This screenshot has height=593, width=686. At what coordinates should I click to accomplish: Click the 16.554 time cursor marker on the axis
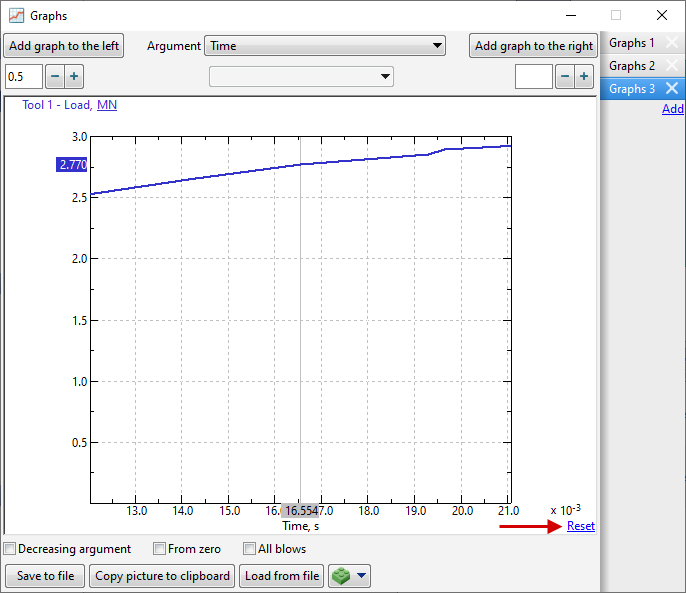click(300, 510)
